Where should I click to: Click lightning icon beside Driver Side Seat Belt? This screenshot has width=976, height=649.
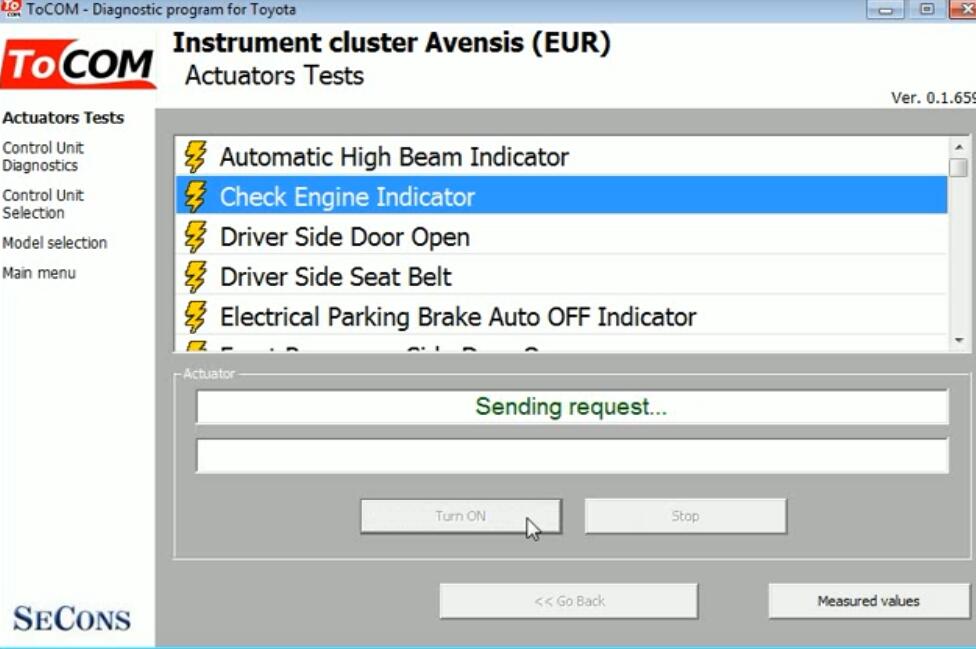[x=195, y=277]
